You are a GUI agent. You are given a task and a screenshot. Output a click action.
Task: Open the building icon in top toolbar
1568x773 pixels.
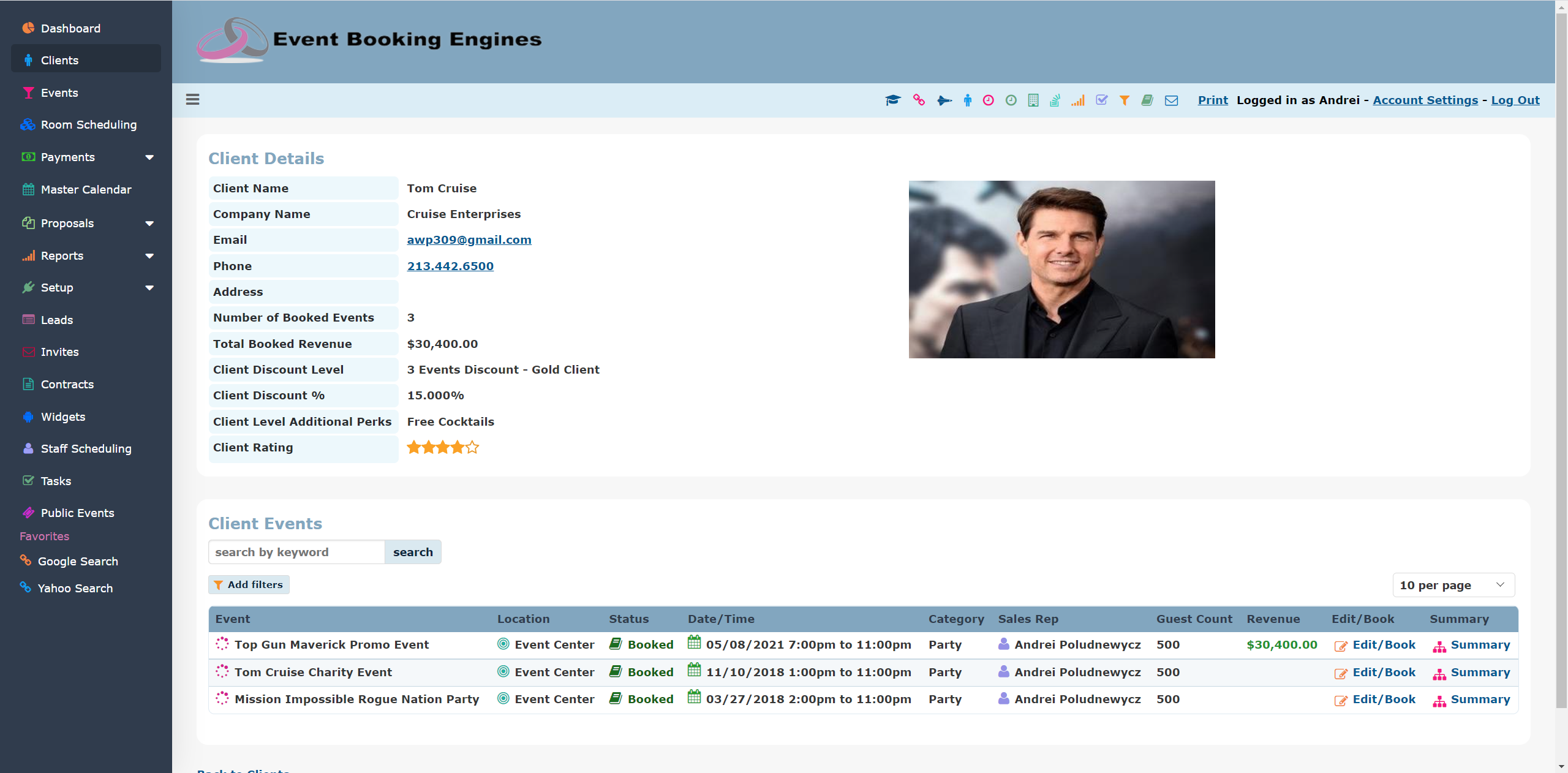coord(1033,100)
